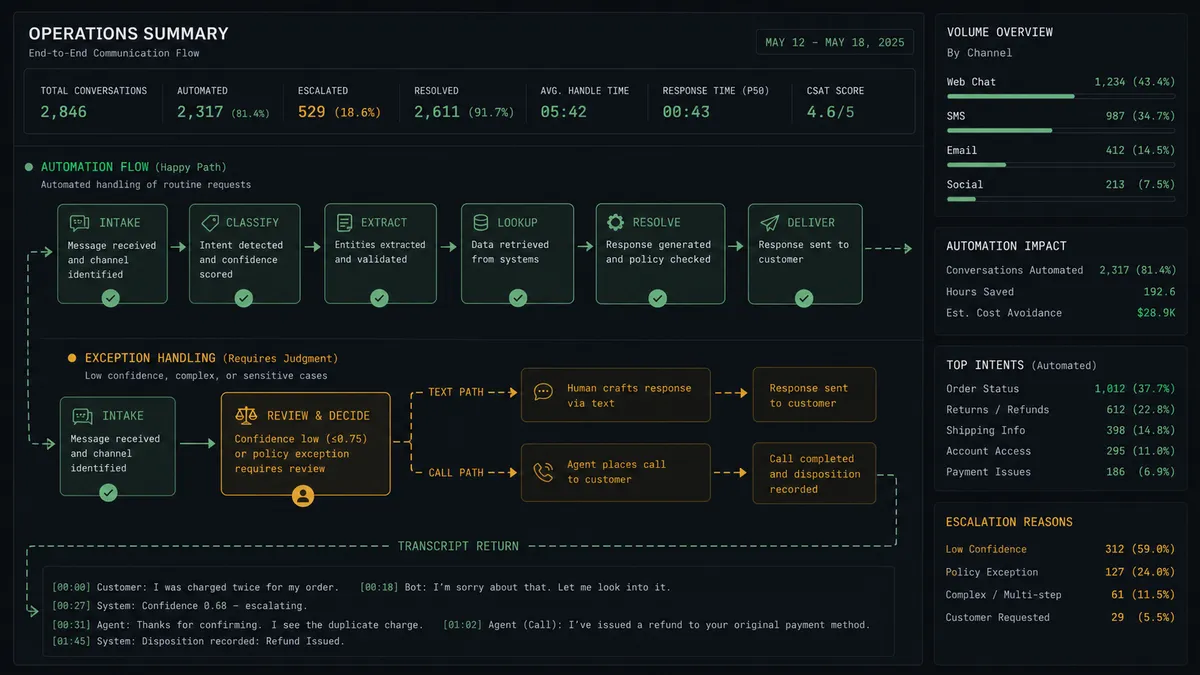Click the transcript line starting Customer: I was charged twice
1200x675 pixels.
click(x=195, y=587)
